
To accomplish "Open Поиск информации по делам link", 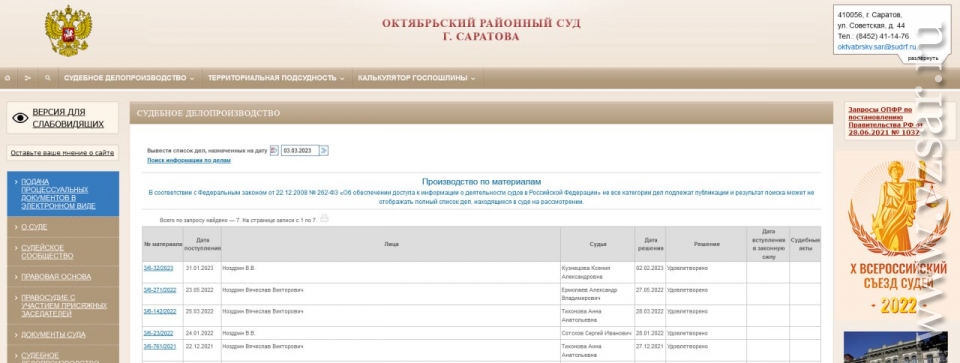I will (189, 160).
